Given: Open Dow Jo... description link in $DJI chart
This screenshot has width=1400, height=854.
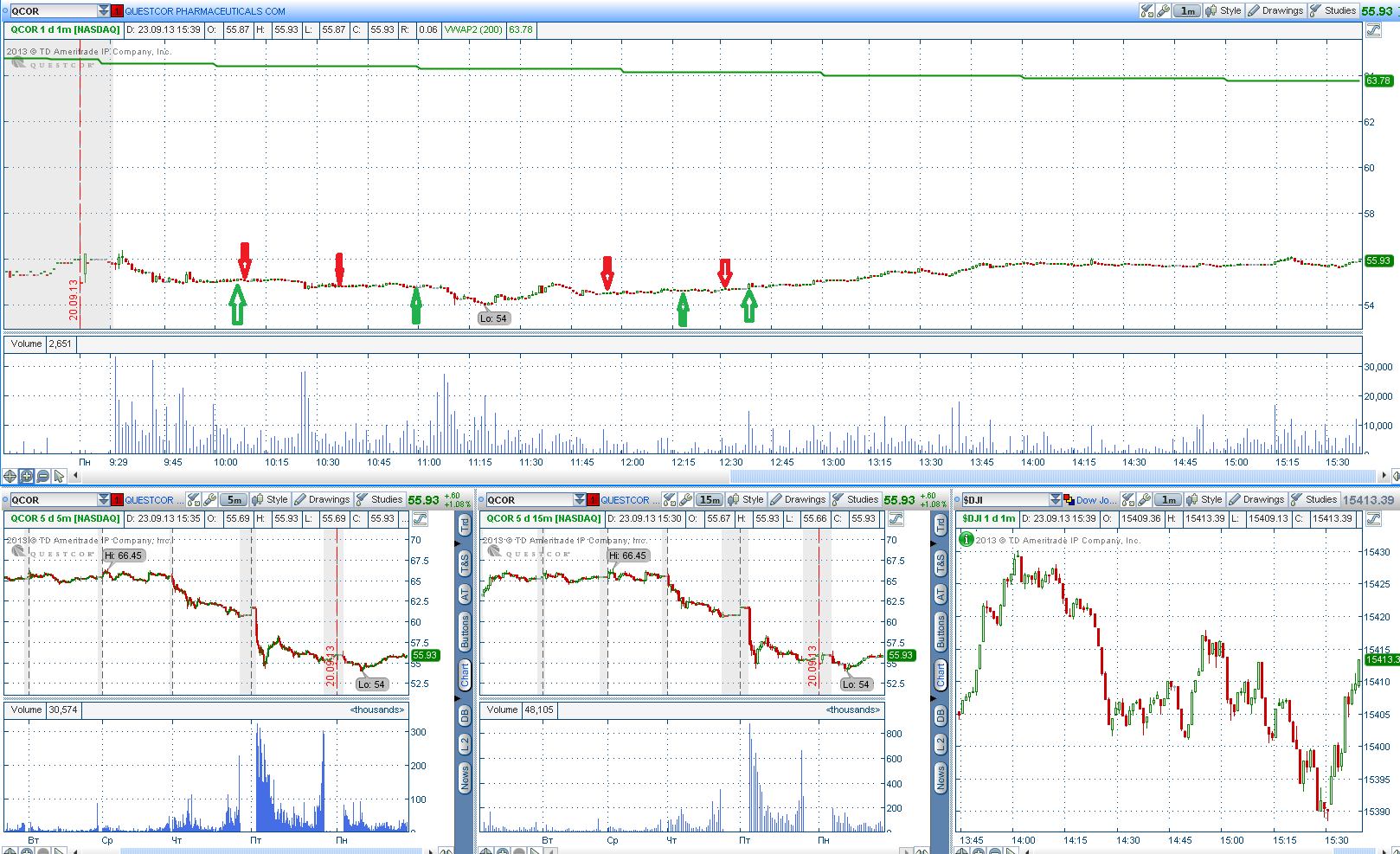Looking at the screenshot, I should tap(1096, 500).
